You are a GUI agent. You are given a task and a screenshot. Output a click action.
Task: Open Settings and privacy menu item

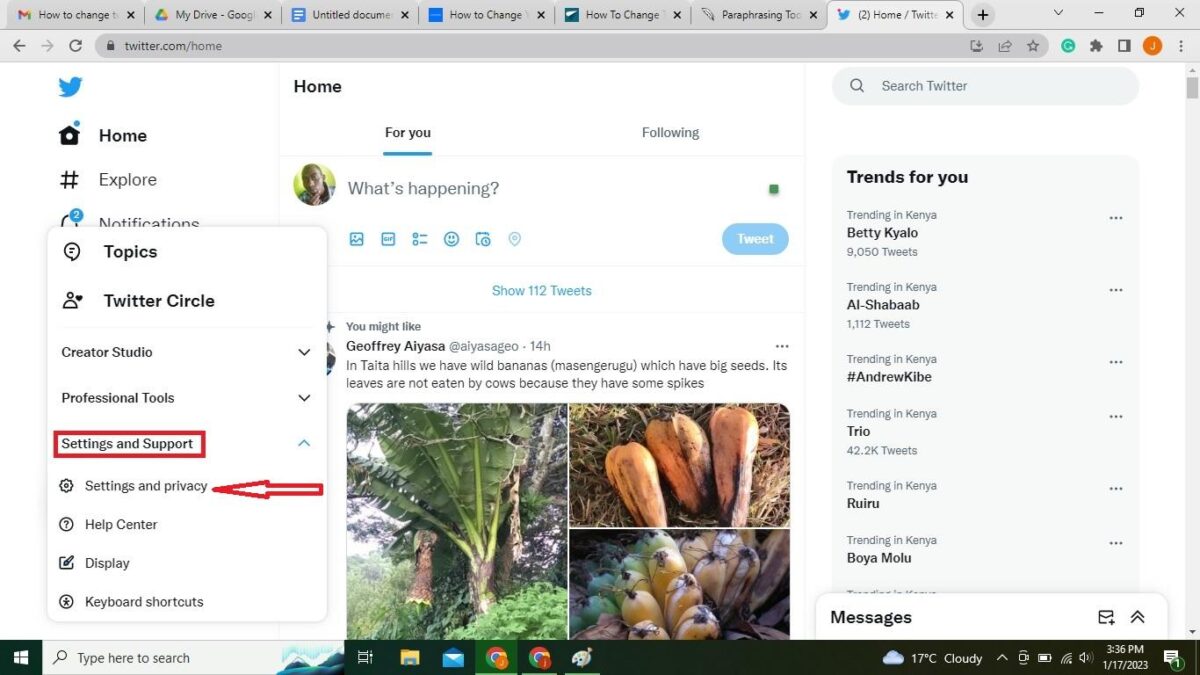click(146, 486)
